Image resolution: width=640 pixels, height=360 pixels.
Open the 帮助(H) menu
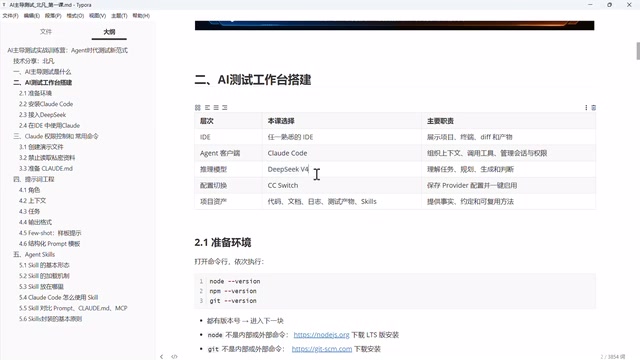[x=141, y=16]
